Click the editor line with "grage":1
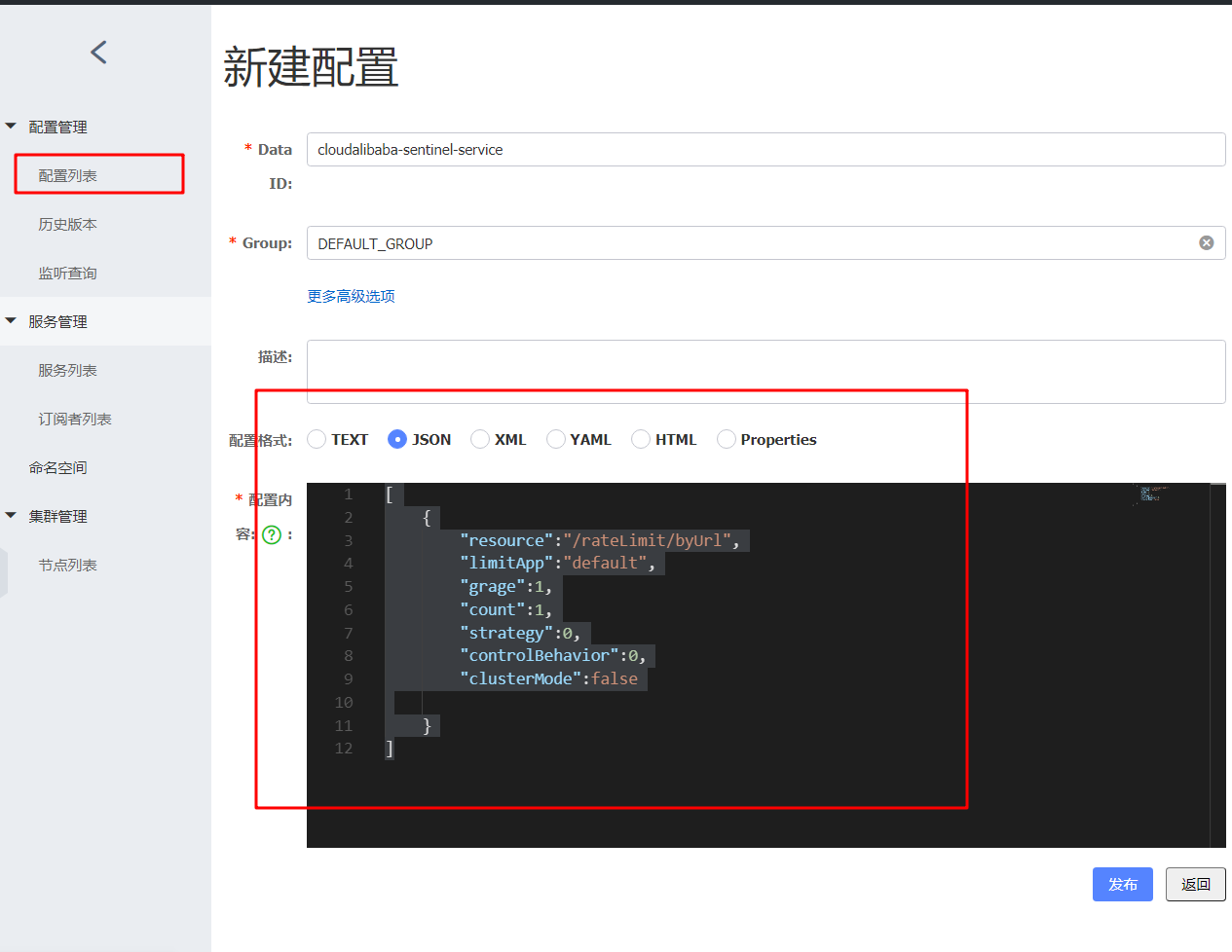Viewport: 1232px width, 952px height. [506, 586]
